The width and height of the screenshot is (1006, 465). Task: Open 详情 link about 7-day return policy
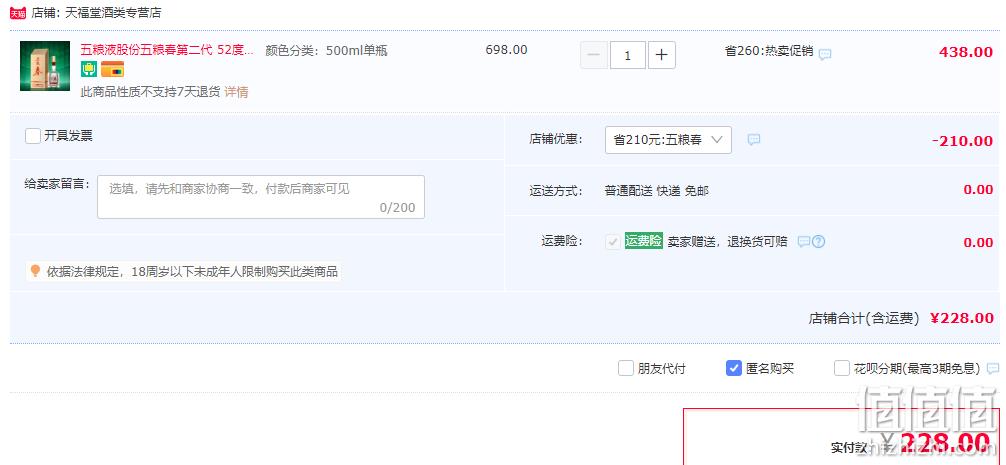[x=236, y=92]
